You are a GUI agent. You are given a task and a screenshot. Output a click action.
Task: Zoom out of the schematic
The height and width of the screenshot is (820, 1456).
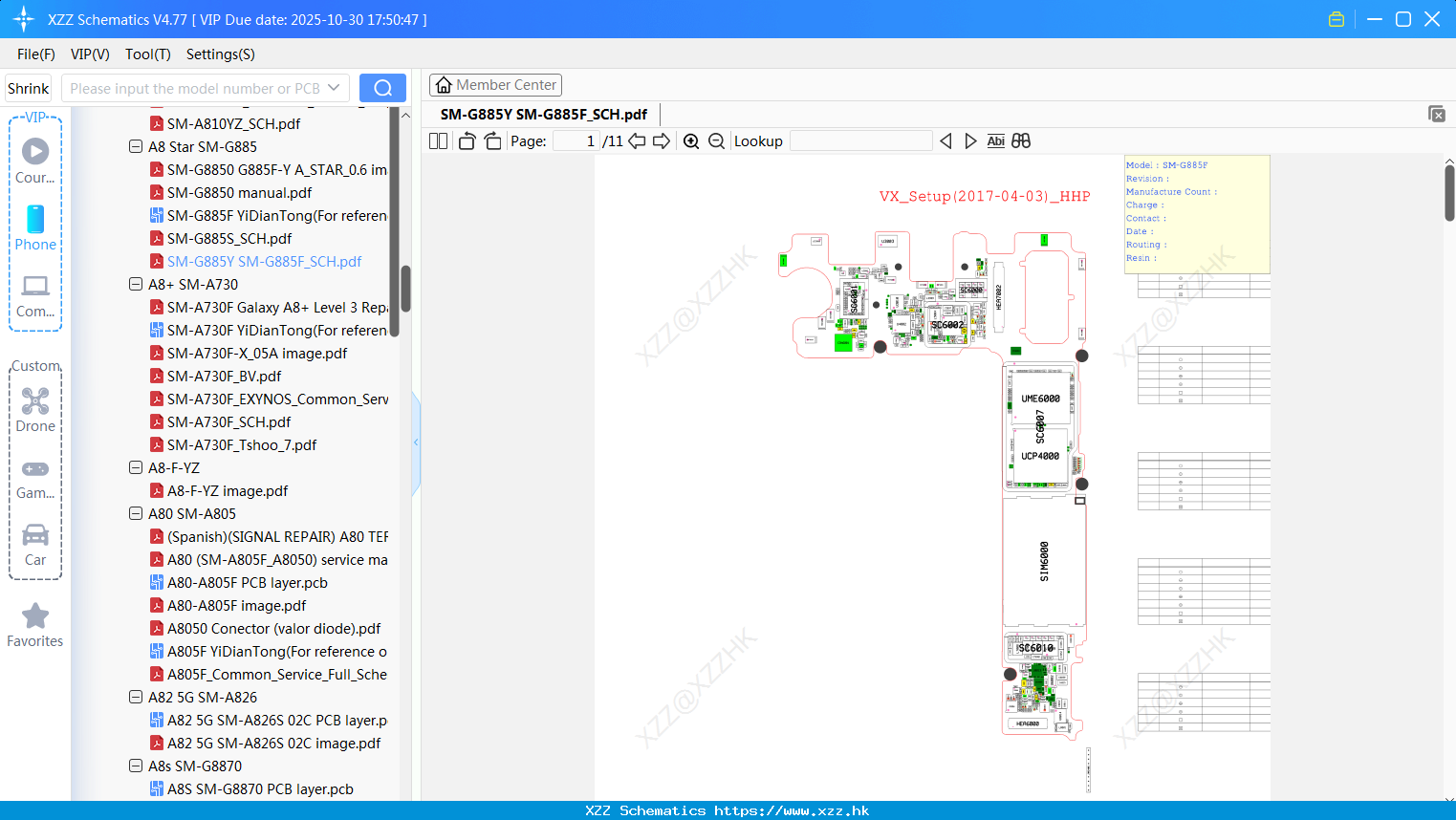tap(716, 141)
